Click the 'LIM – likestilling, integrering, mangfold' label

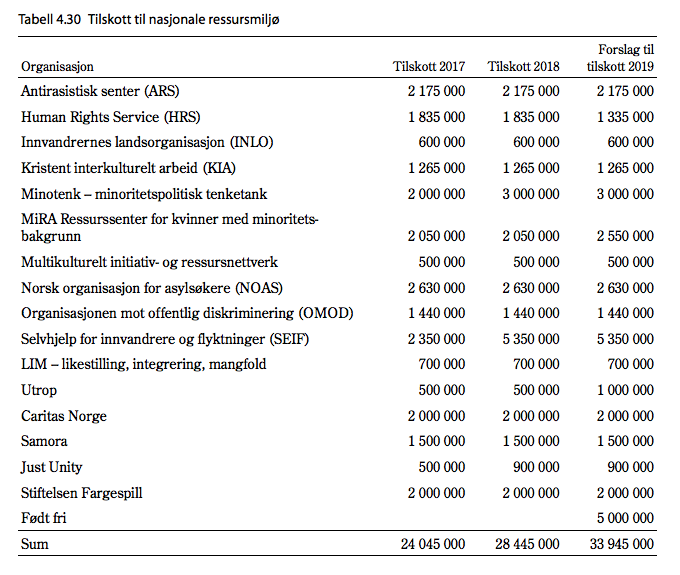coord(144,364)
